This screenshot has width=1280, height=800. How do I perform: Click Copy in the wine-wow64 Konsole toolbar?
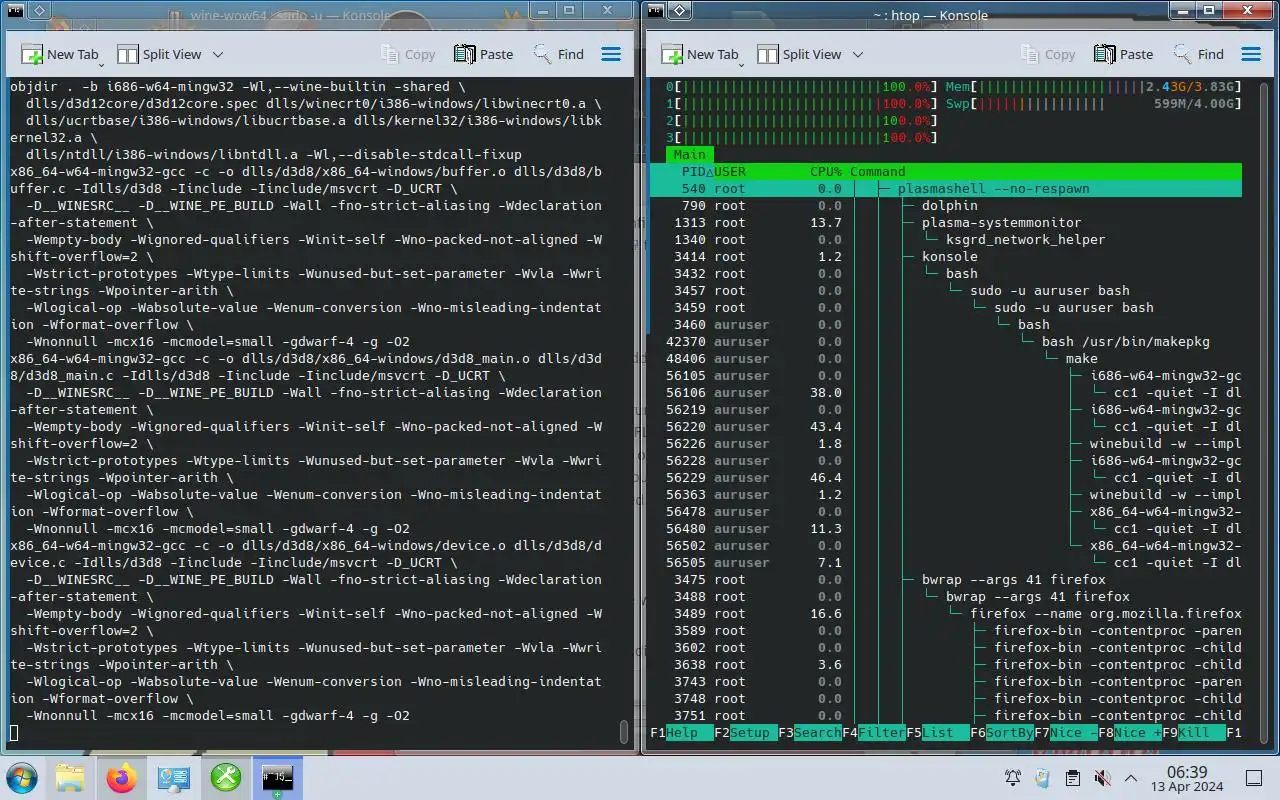(x=408, y=54)
